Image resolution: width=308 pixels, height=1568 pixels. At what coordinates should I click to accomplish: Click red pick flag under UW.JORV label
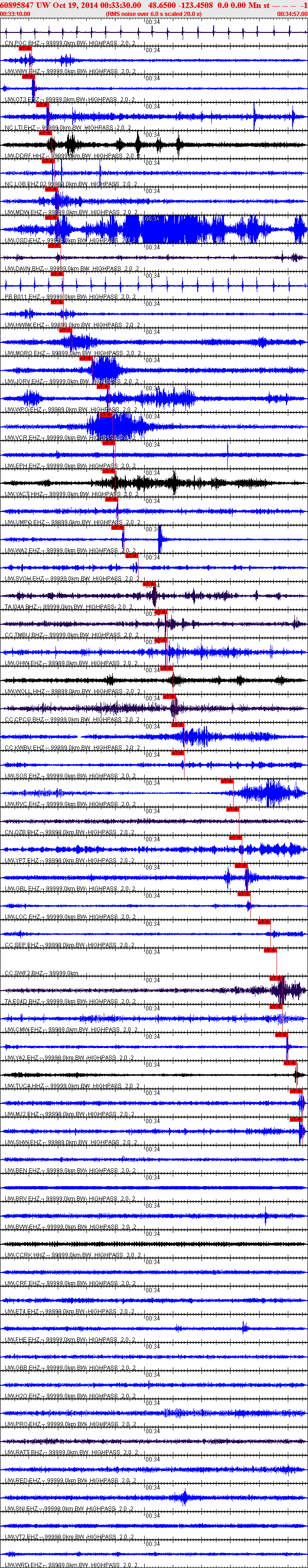coord(103,387)
